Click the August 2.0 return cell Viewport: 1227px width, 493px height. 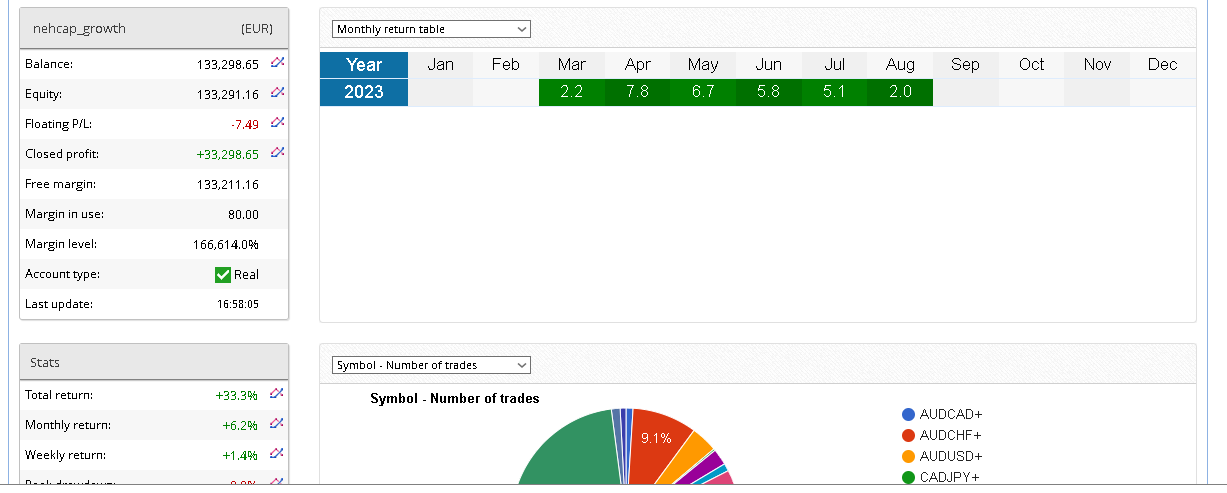[x=899, y=92]
